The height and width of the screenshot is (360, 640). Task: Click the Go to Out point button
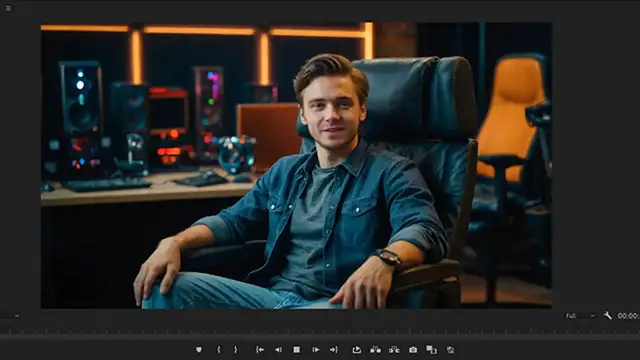point(334,350)
